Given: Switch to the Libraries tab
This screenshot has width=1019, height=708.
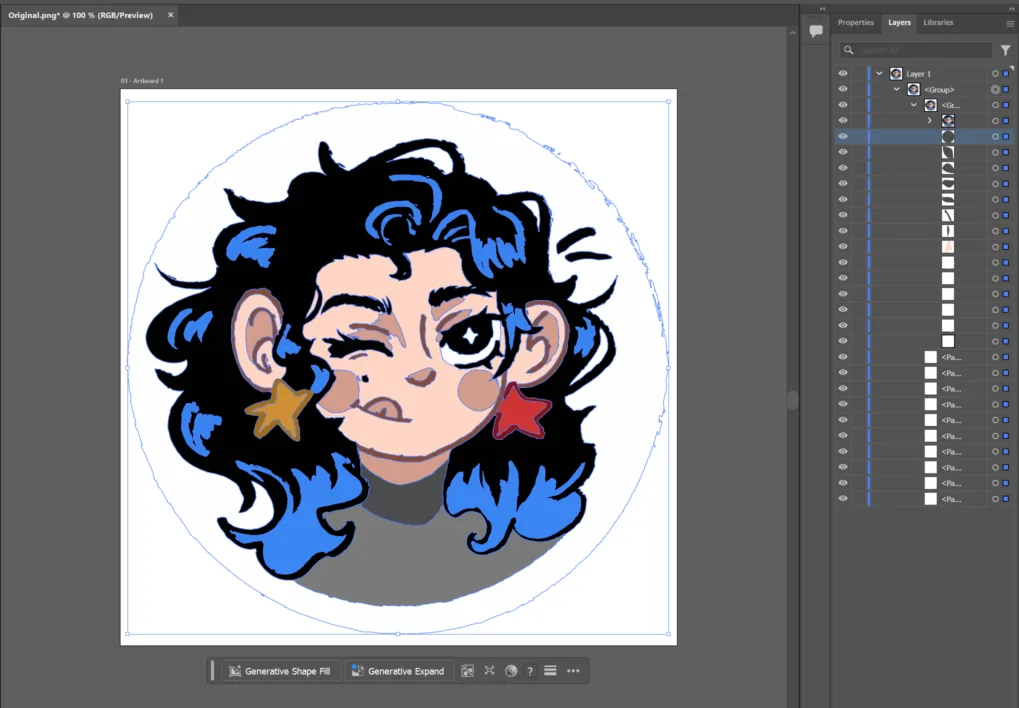Looking at the screenshot, I should pyautogui.click(x=938, y=22).
